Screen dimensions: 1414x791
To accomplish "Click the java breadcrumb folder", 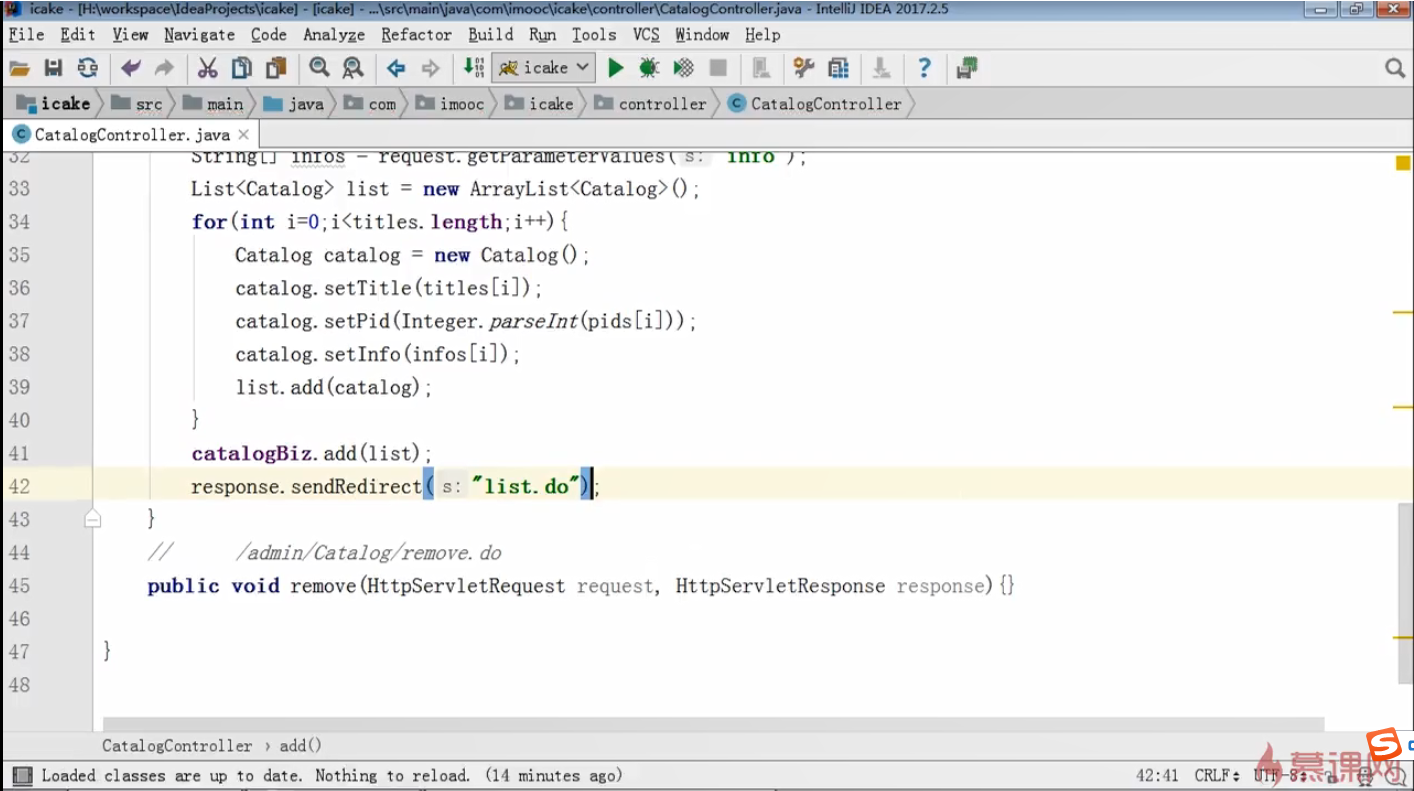I will pyautogui.click(x=294, y=104).
